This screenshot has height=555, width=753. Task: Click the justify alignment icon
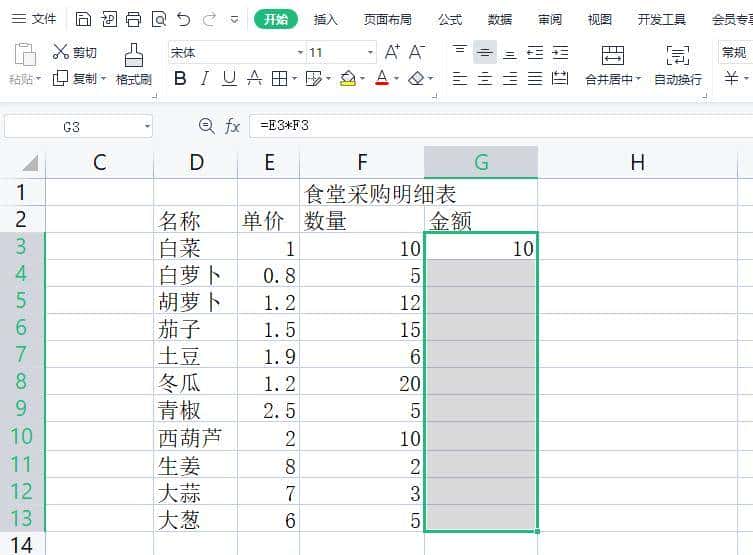pyautogui.click(x=535, y=78)
